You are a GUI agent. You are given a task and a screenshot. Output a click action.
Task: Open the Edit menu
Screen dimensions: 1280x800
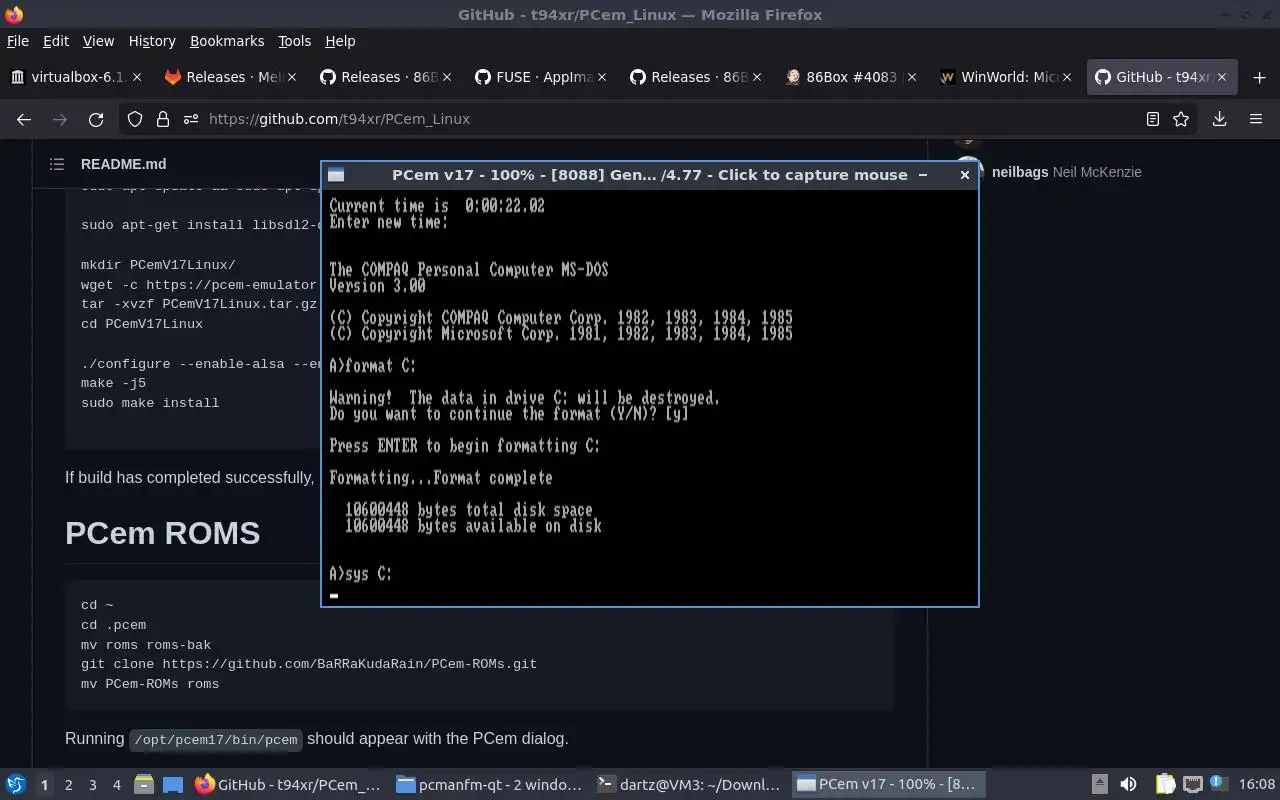(56, 41)
